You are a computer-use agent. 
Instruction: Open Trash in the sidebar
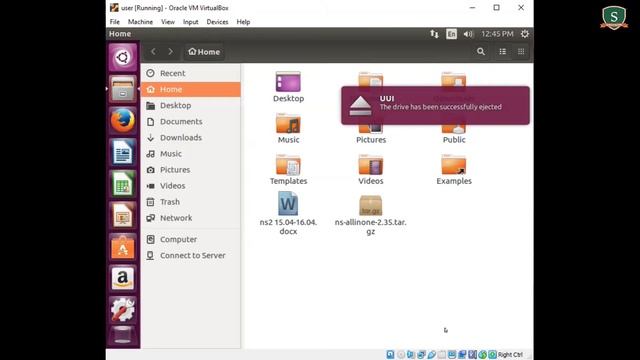[x=191, y=202]
